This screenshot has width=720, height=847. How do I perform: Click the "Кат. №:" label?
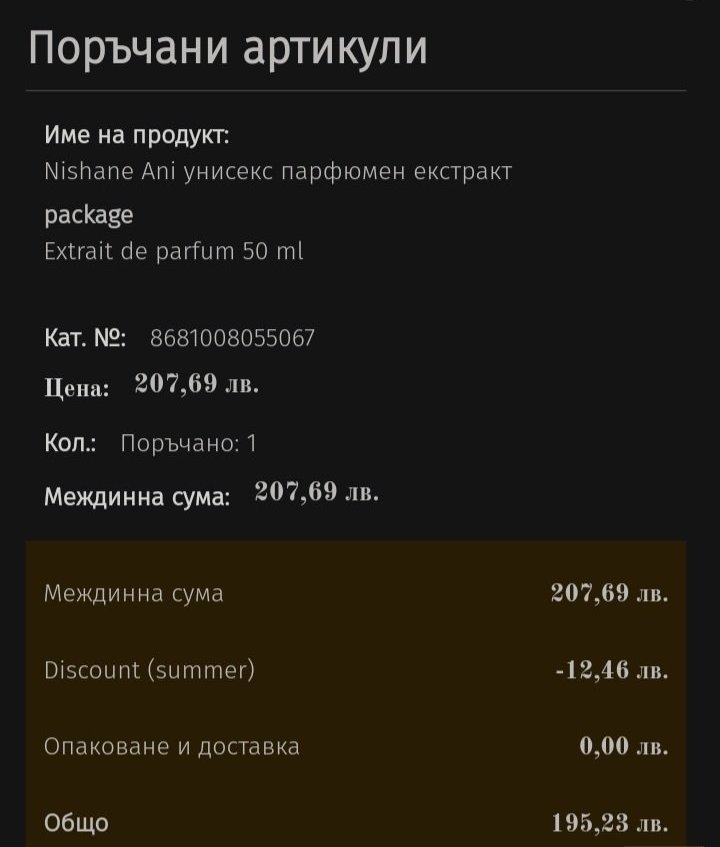pos(85,338)
